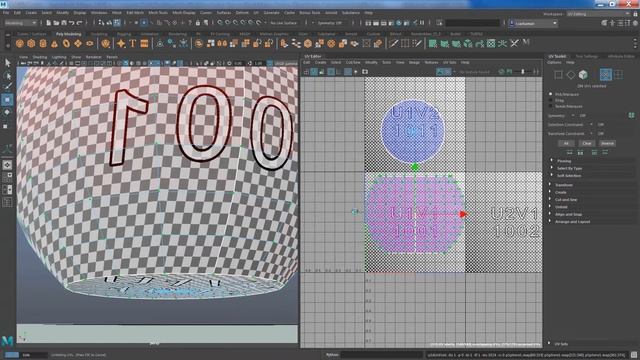Open the UV Editor Cut/Sew menu
The width and height of the screenshot is (640, 360).
(353, 62)
